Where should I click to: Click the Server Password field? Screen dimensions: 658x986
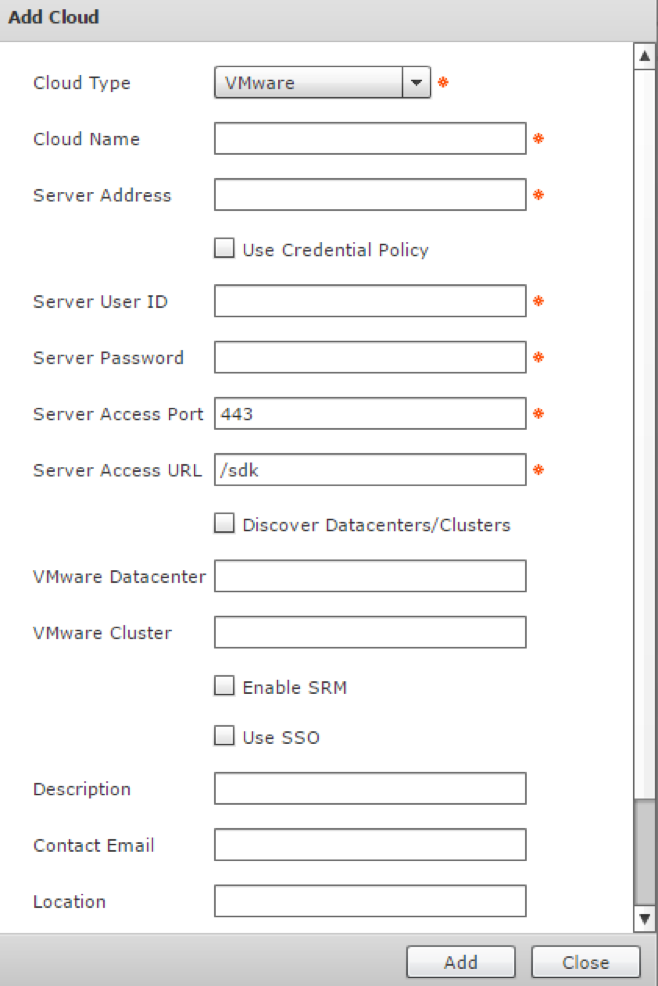(x=369, y=357)
